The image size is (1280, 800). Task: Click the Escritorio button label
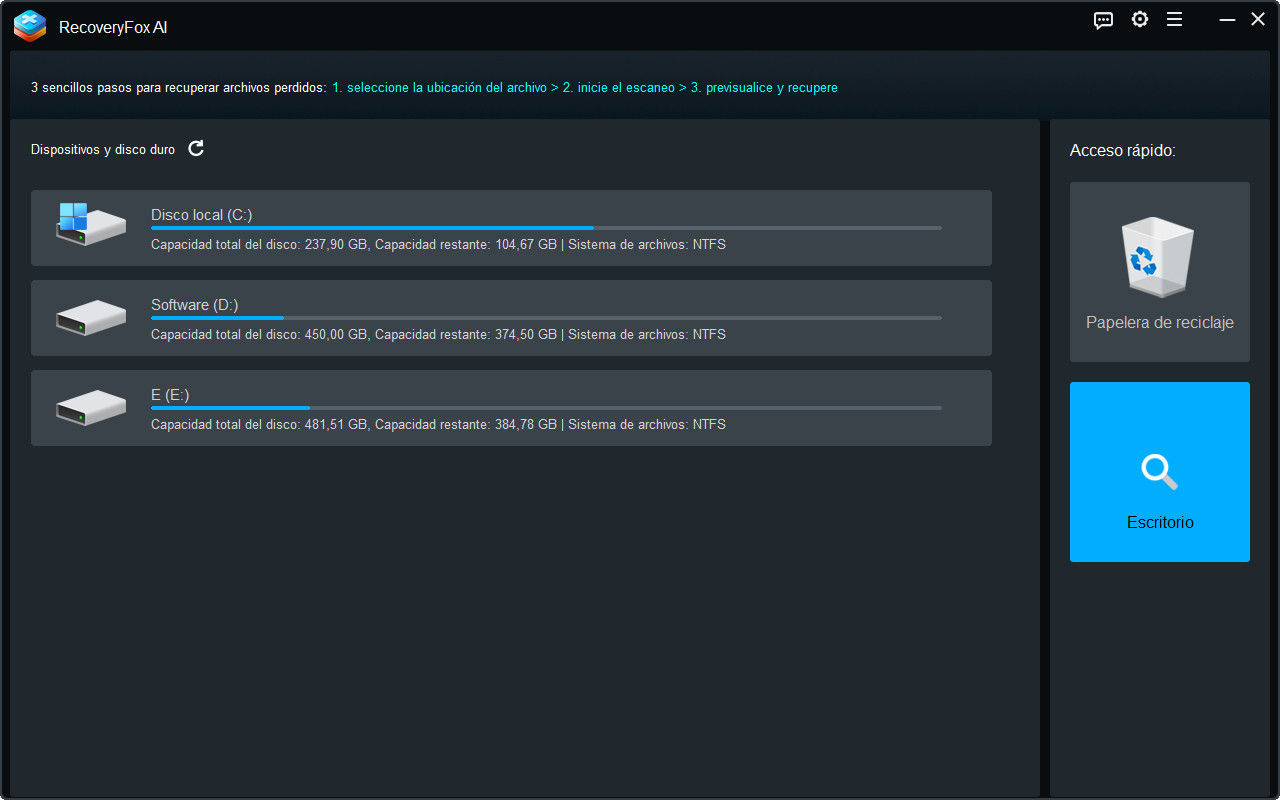[x=1159, y=523]
